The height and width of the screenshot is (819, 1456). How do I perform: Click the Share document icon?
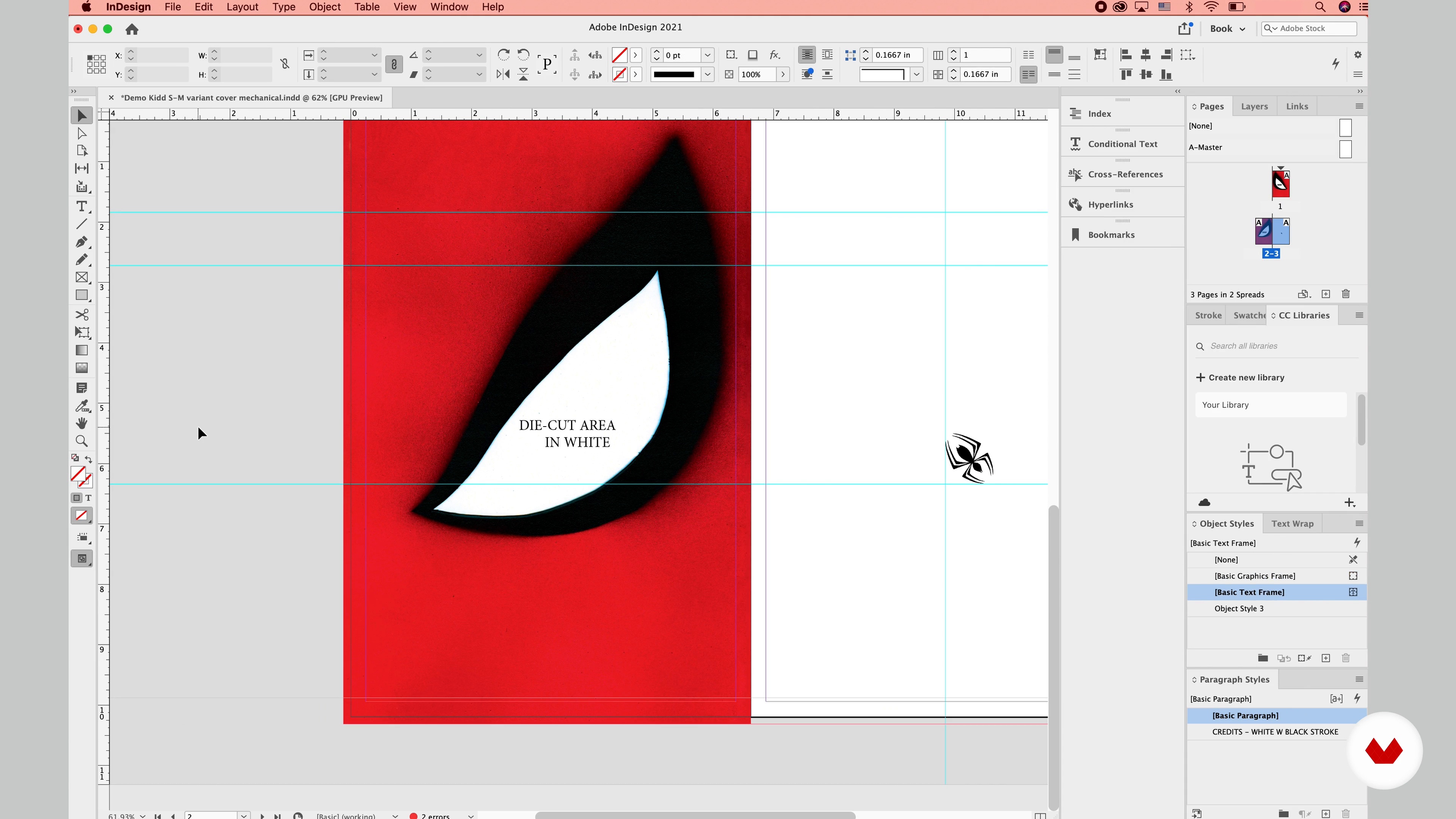[x=1185, y=28]
